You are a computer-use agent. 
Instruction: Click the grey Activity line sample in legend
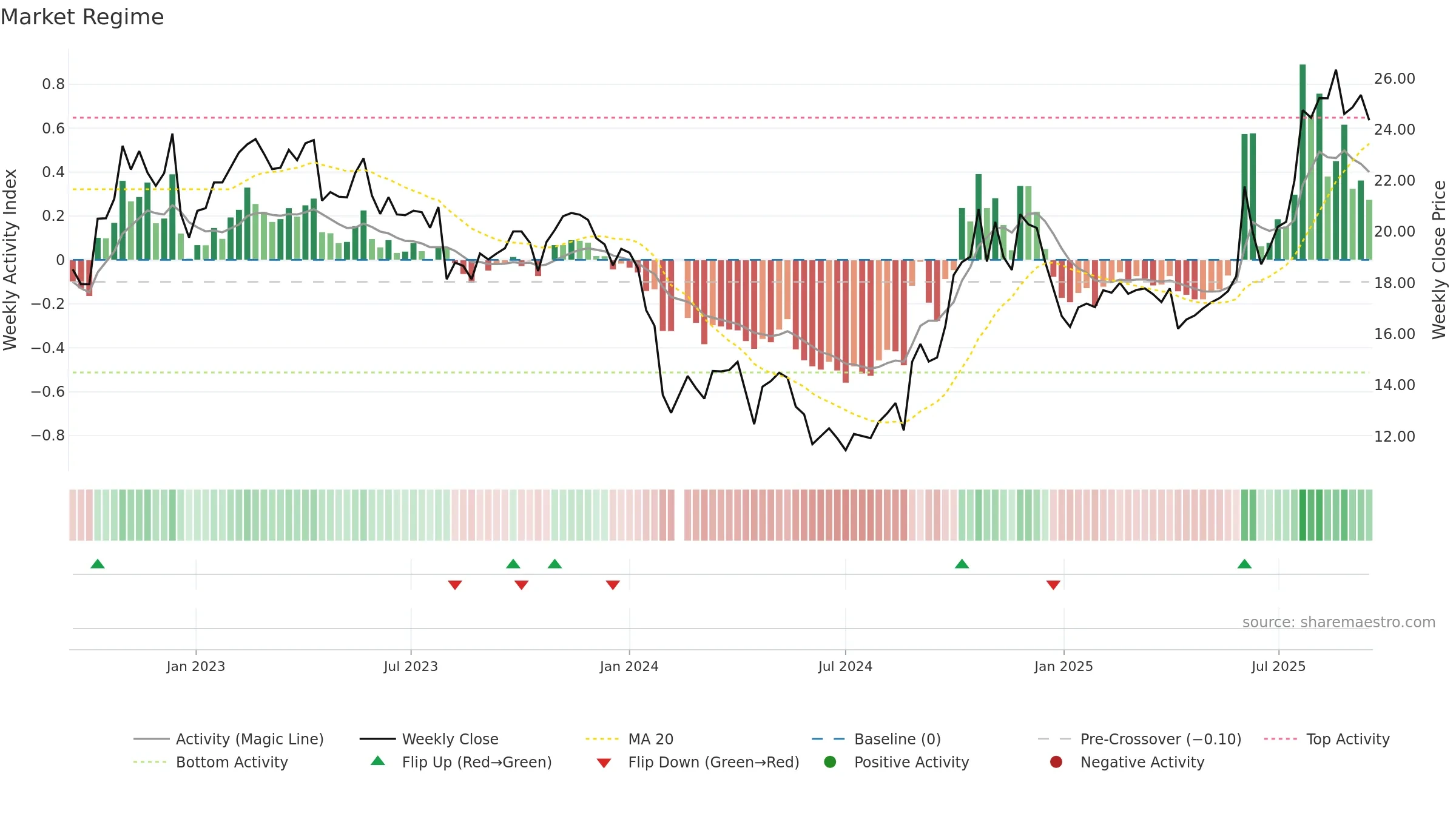pyautogui.click(x=151, y=739)
